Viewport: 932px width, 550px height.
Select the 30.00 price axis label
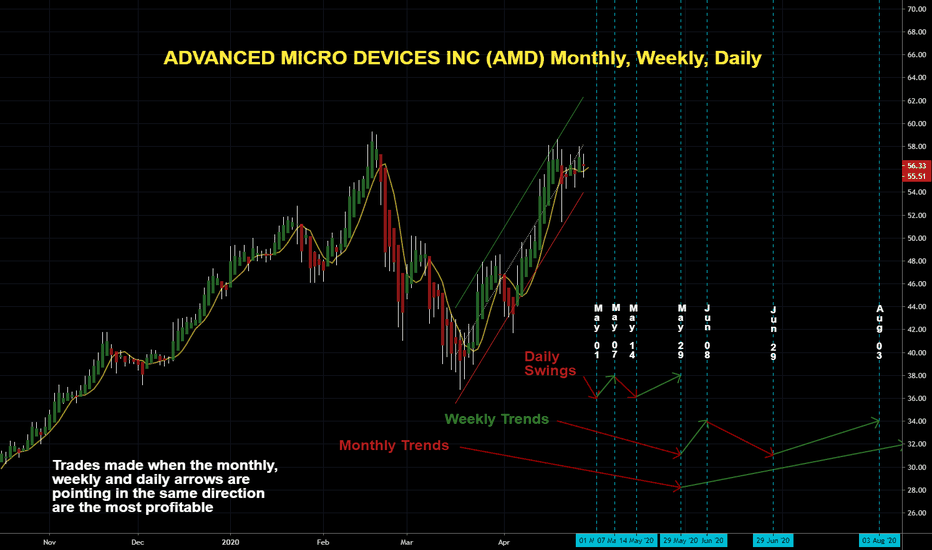coord(917,467)
